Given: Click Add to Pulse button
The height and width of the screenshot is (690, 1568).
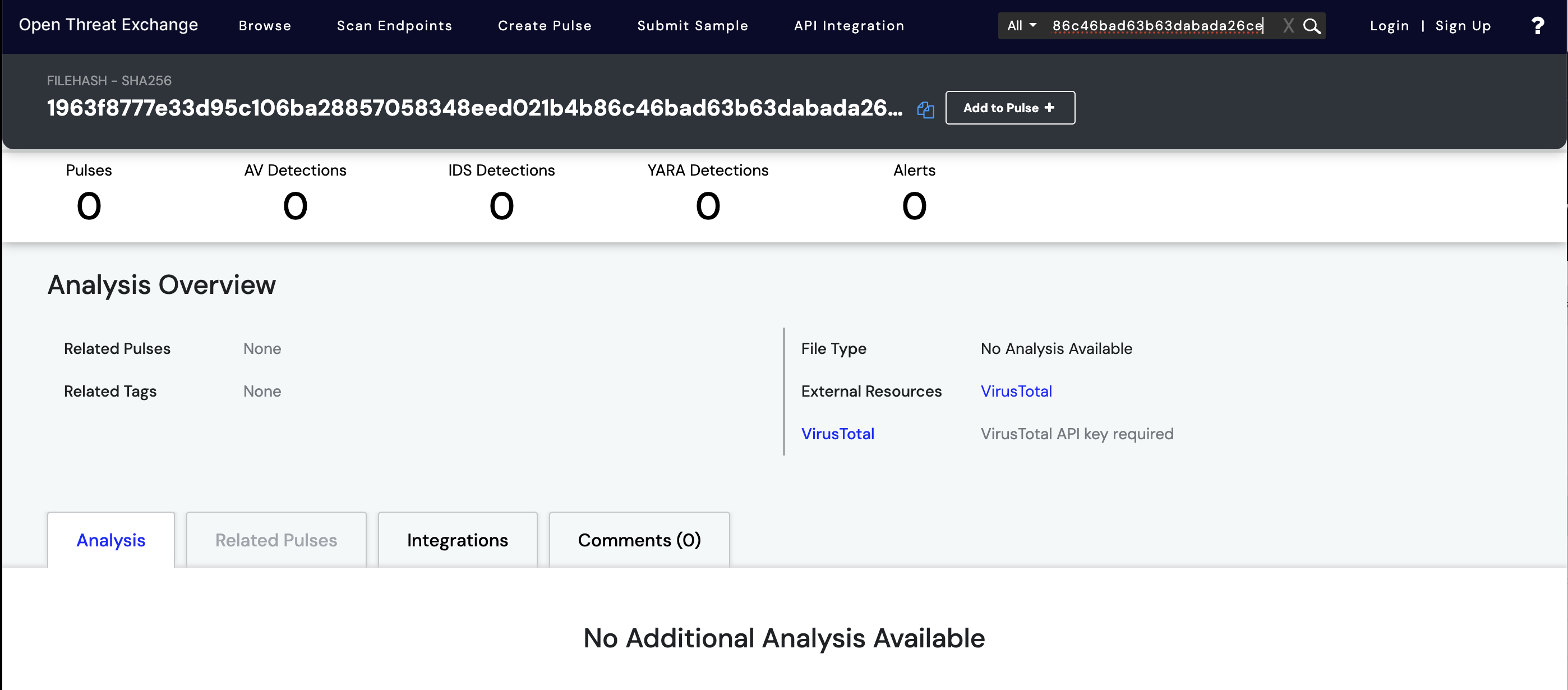Looking at the screenshot, I should tap(1009, 108).
